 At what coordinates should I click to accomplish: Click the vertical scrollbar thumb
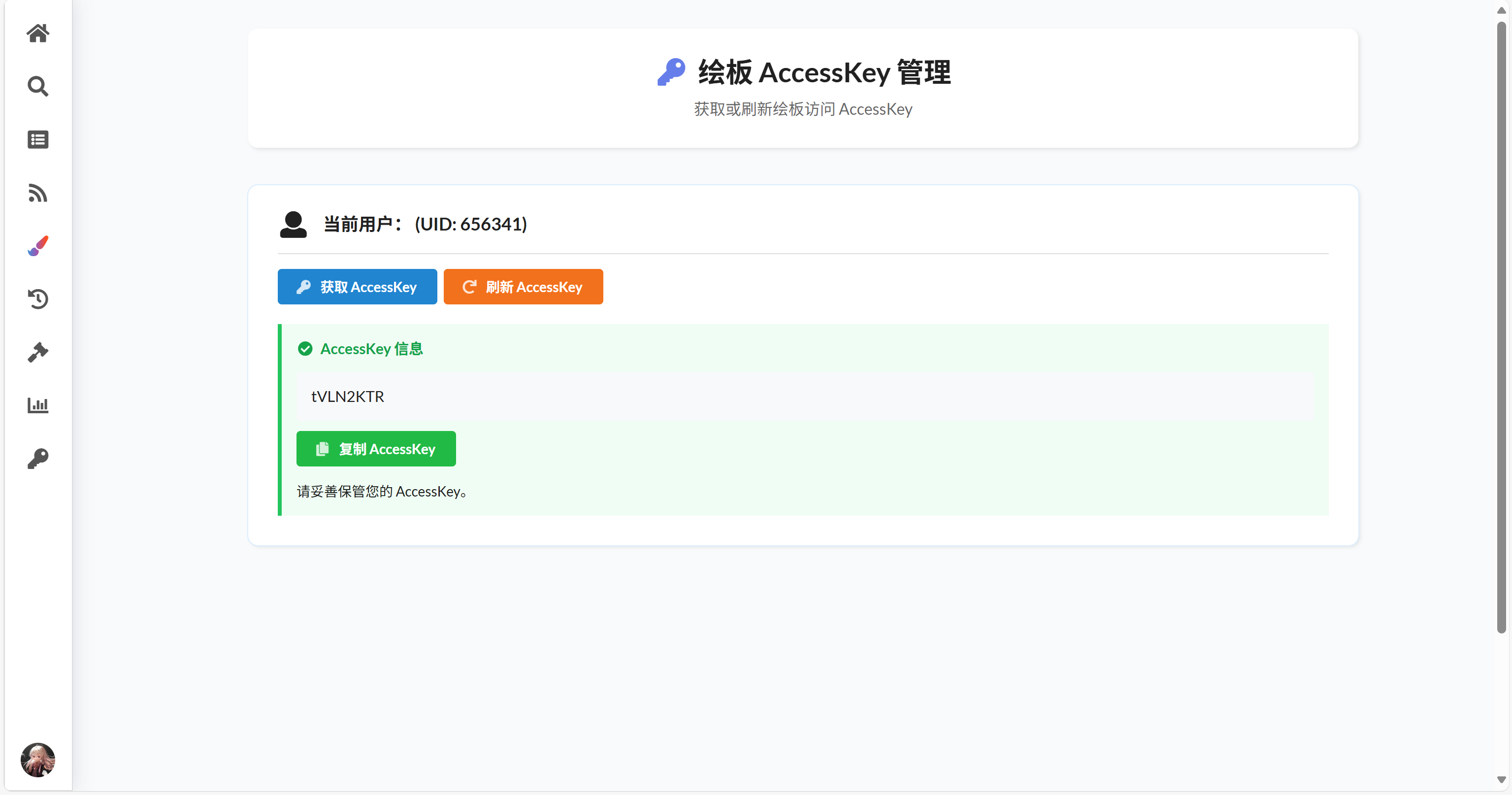1502,328
